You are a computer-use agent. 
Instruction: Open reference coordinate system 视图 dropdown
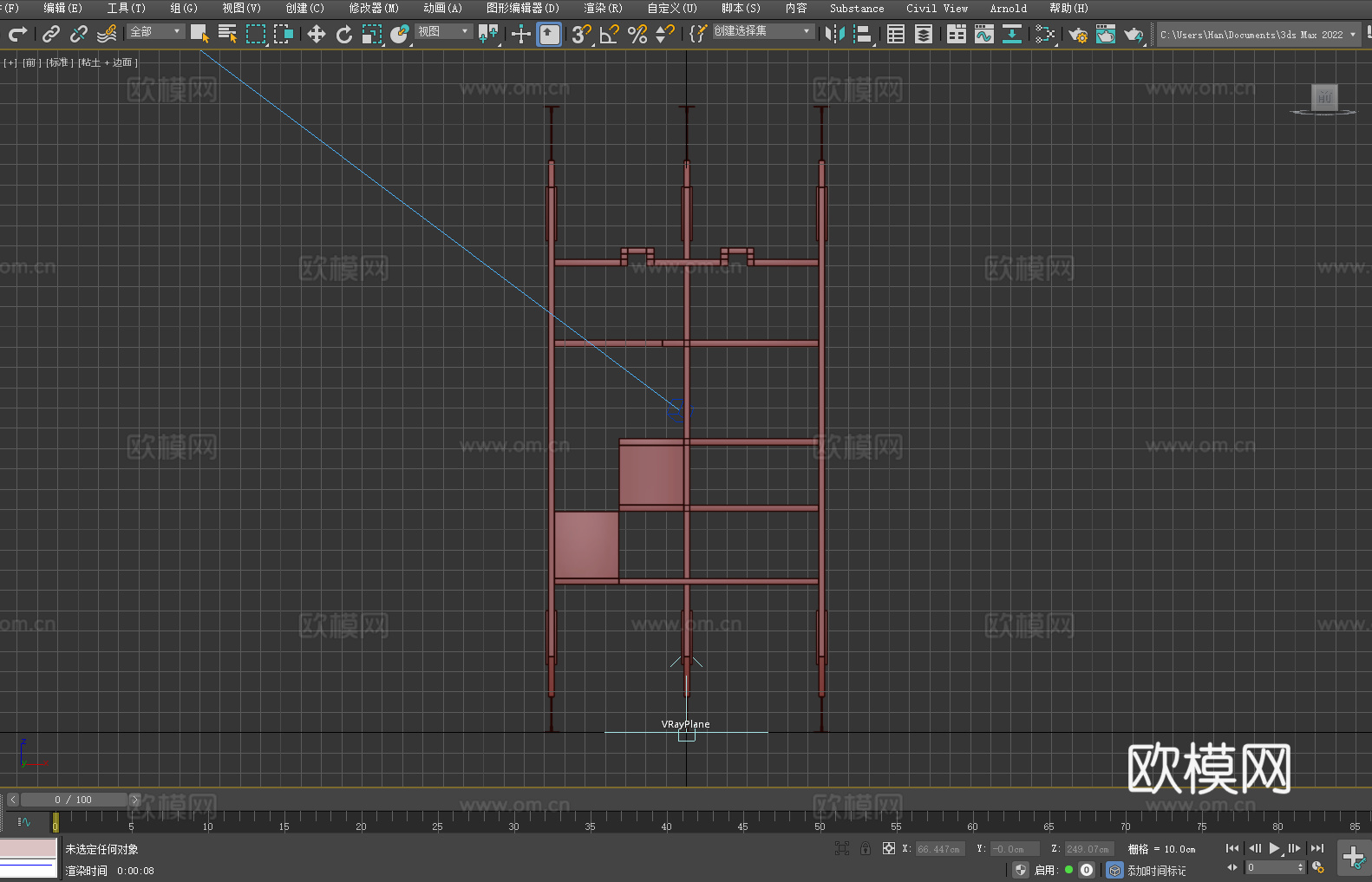(443, 31)
